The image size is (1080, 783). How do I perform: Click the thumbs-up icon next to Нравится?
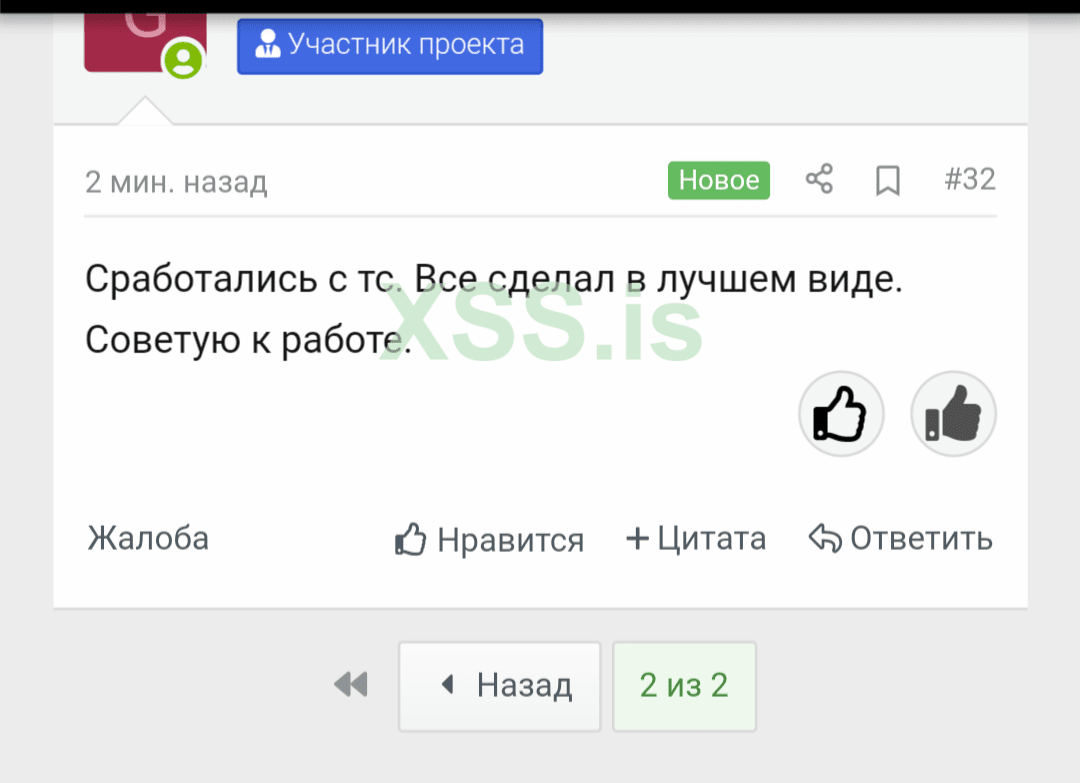tap(410, 538)
